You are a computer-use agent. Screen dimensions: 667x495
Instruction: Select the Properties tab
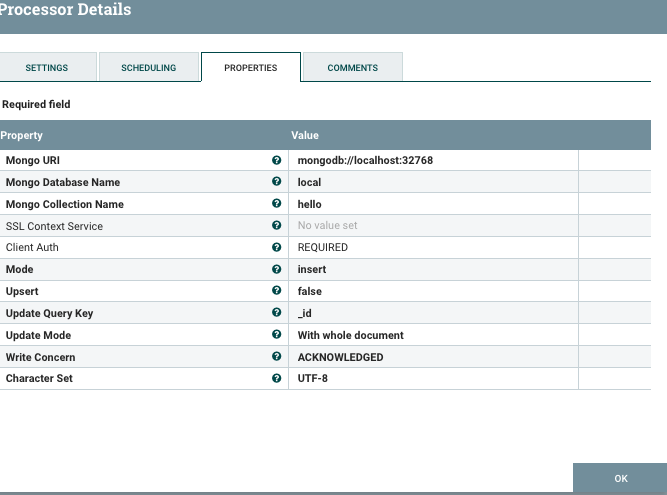pyautogui.click(x=250, y=68)
